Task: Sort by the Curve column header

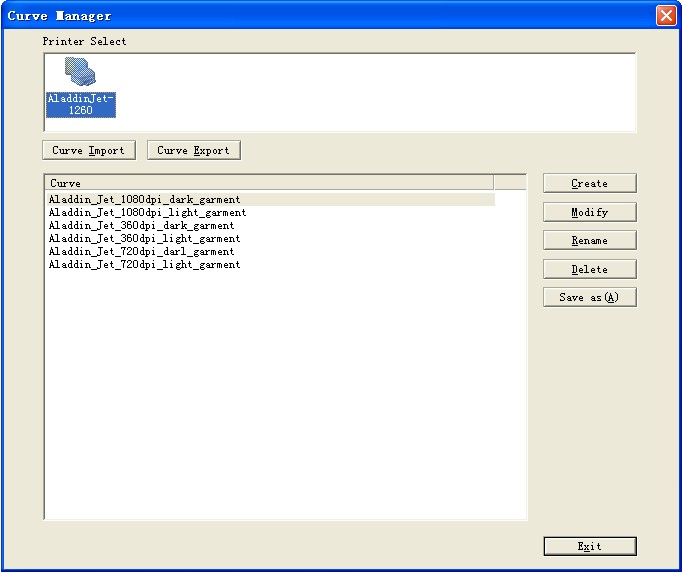Action: click(x=269, y=183)
